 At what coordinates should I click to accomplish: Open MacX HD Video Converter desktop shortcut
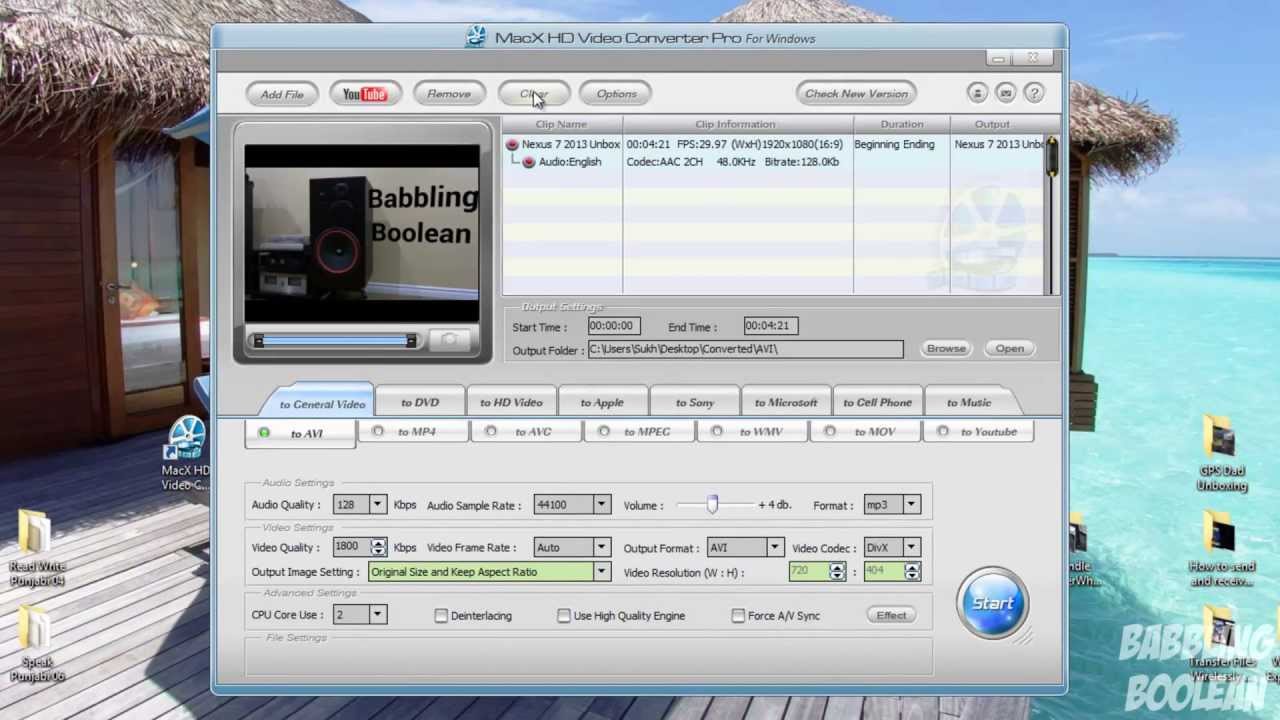coord(186,454)
